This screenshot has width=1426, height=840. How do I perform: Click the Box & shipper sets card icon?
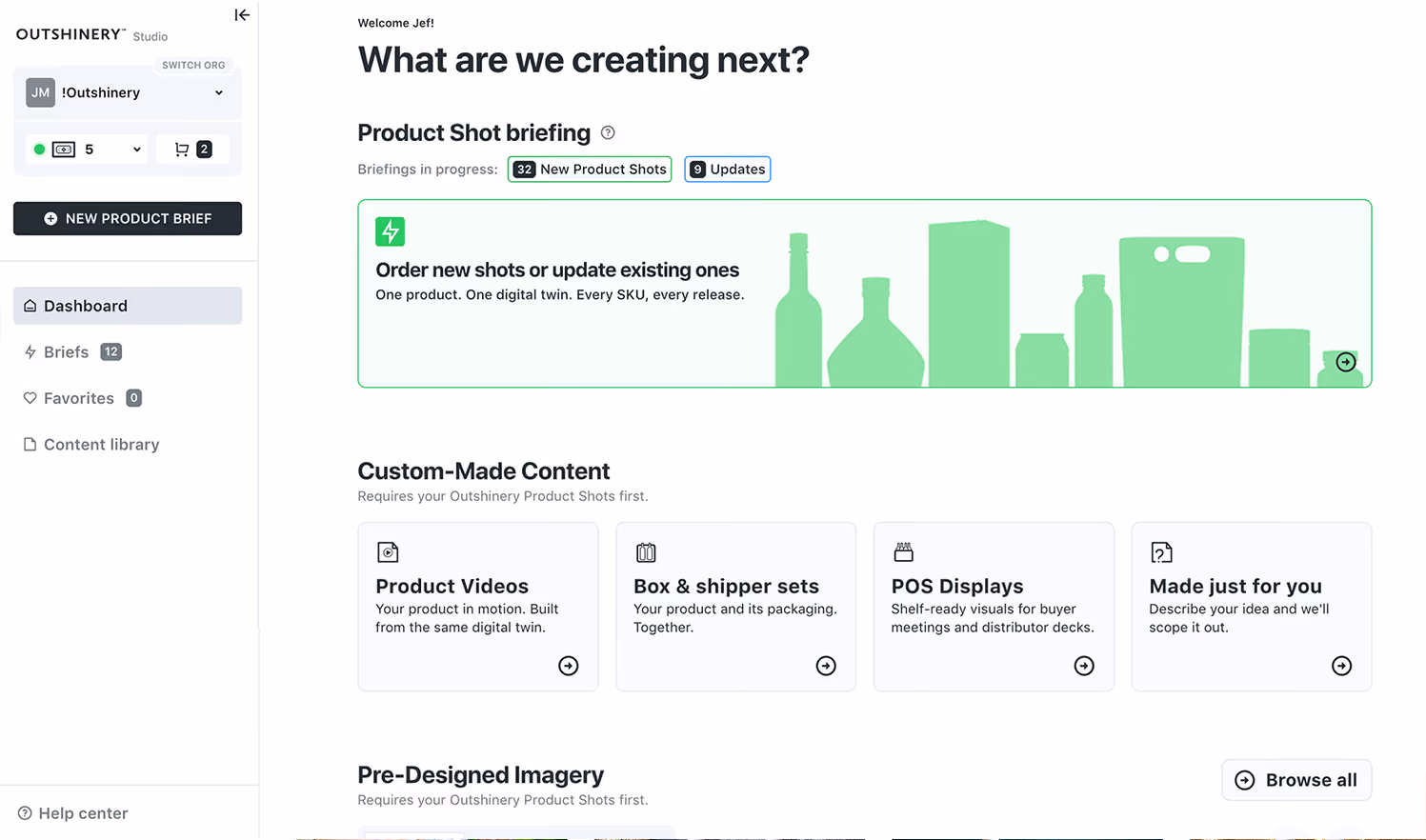(x=646, y=552)
